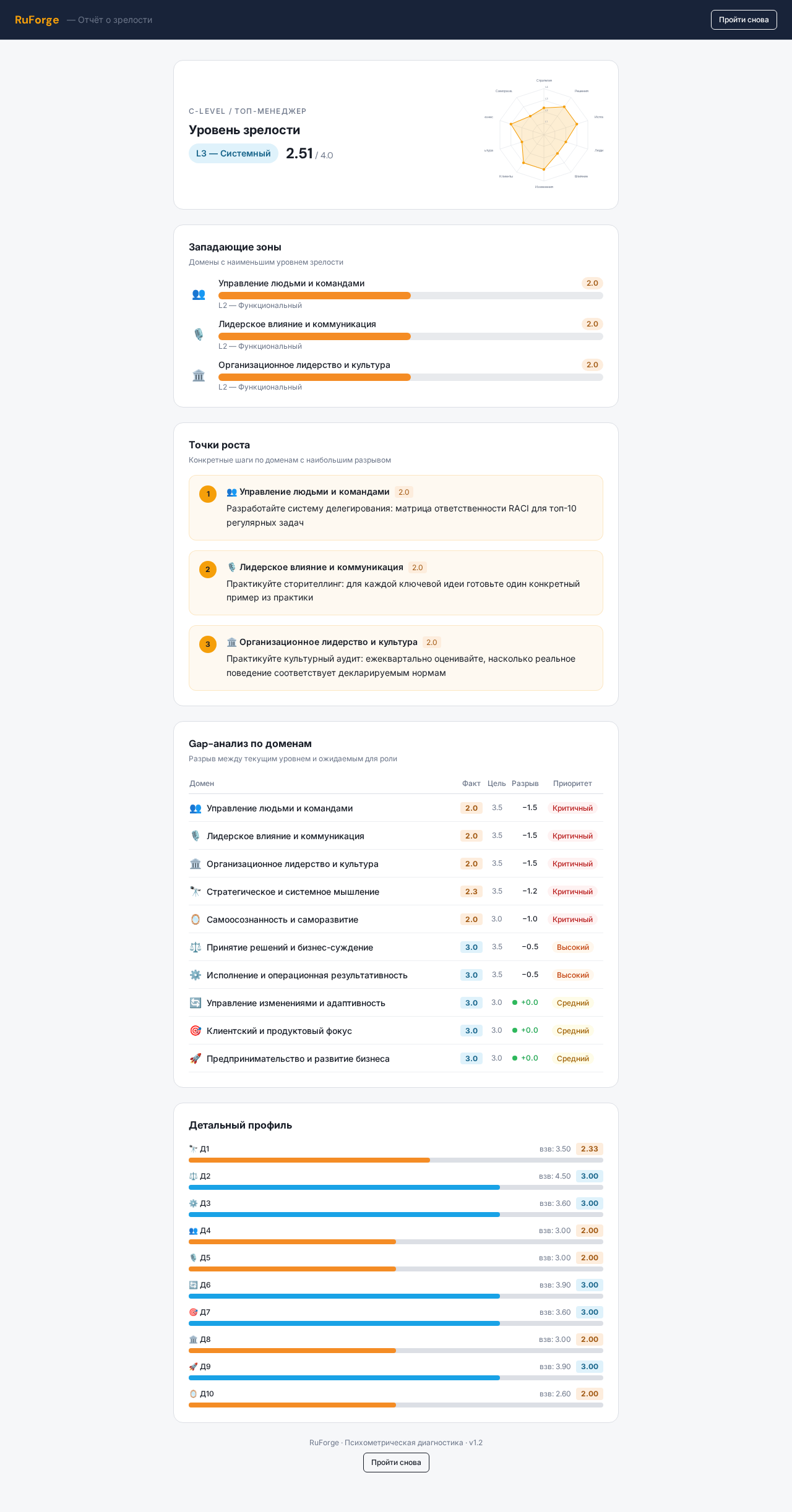This screenshot has width=792, height=1512.
Task: Click growth point number 3 circle
Action: pos(208,644)
